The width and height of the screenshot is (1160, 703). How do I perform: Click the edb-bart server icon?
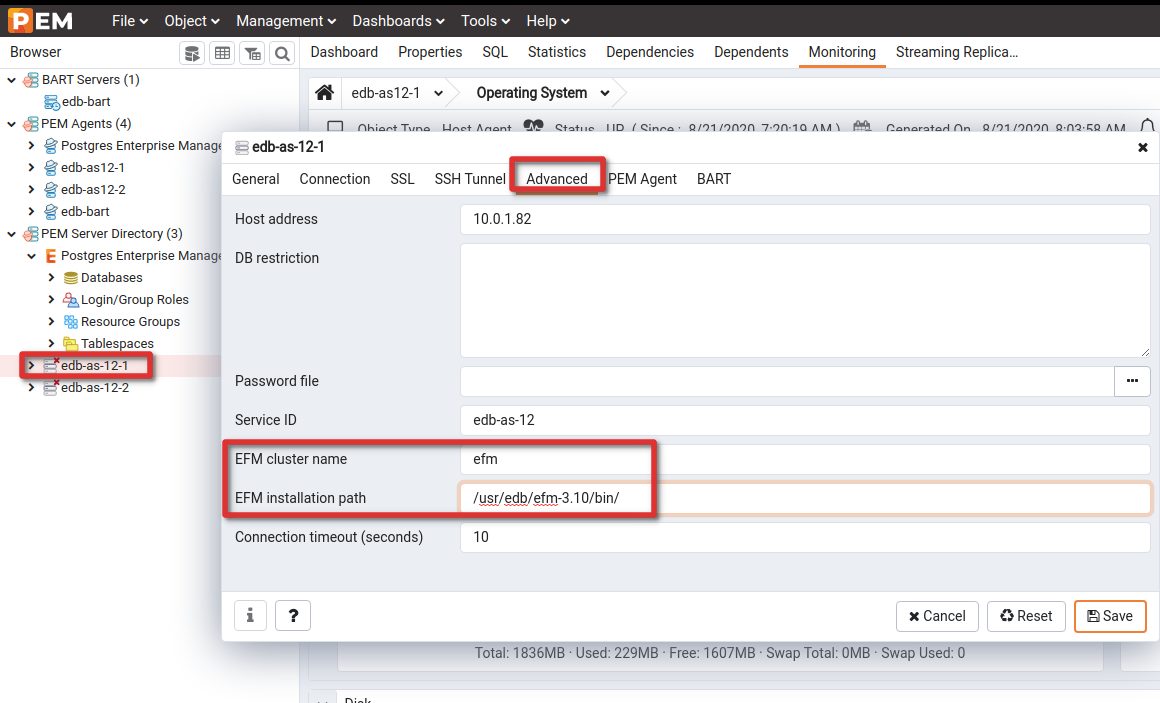coord(51,102)
